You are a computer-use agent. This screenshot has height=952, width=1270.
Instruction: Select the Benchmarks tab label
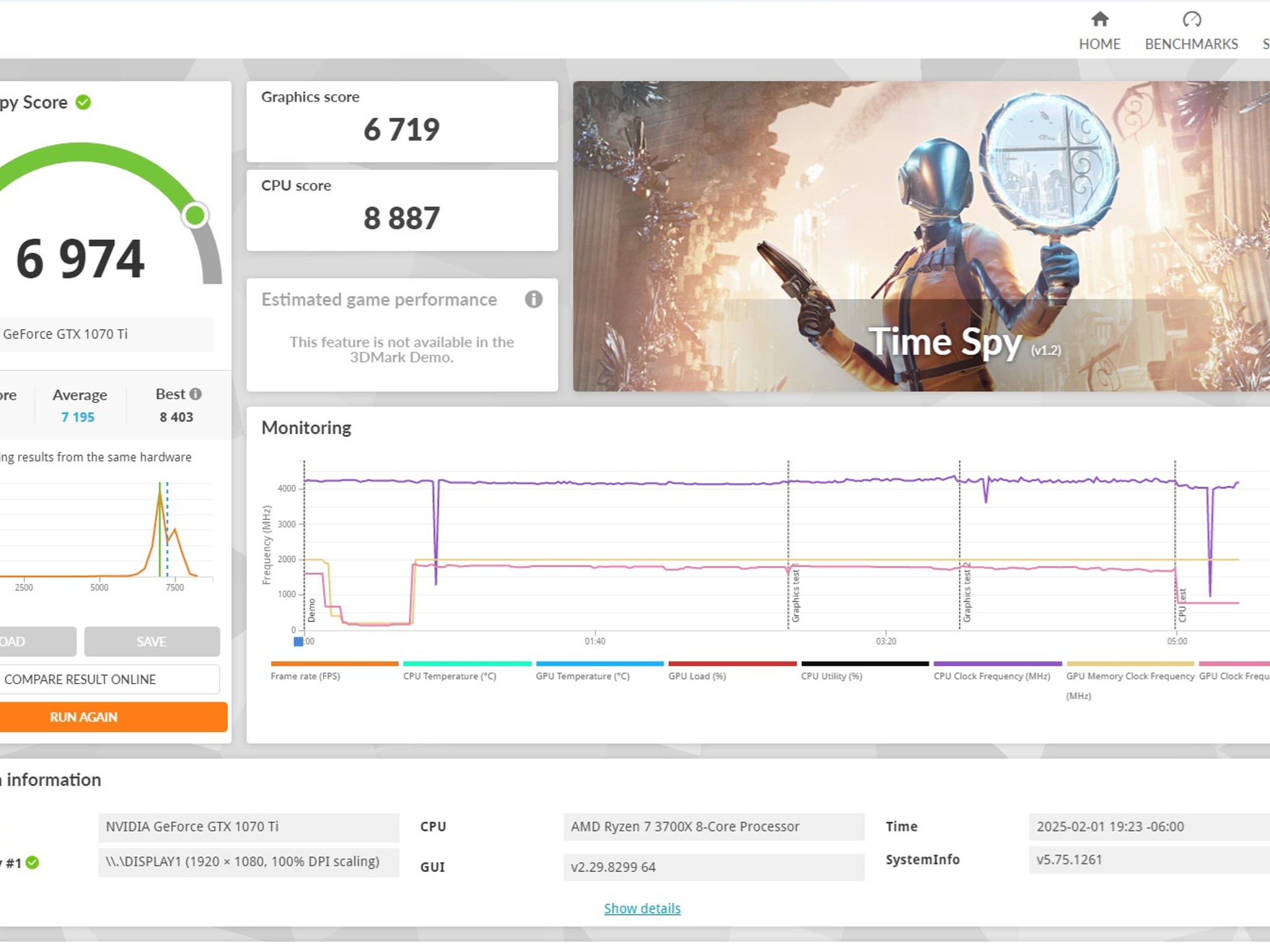click(x=1191, y=44)
